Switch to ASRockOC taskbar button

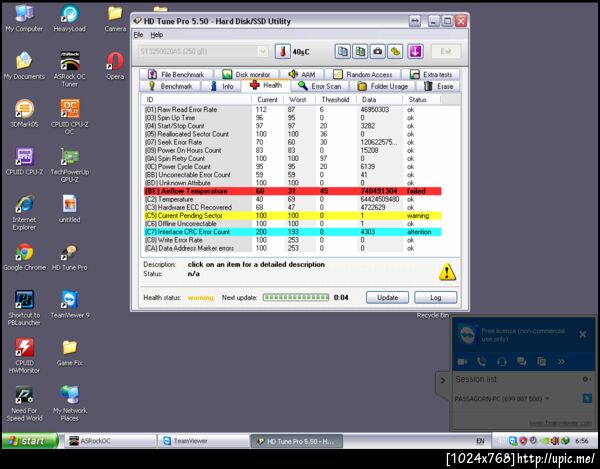coord(110,441)
